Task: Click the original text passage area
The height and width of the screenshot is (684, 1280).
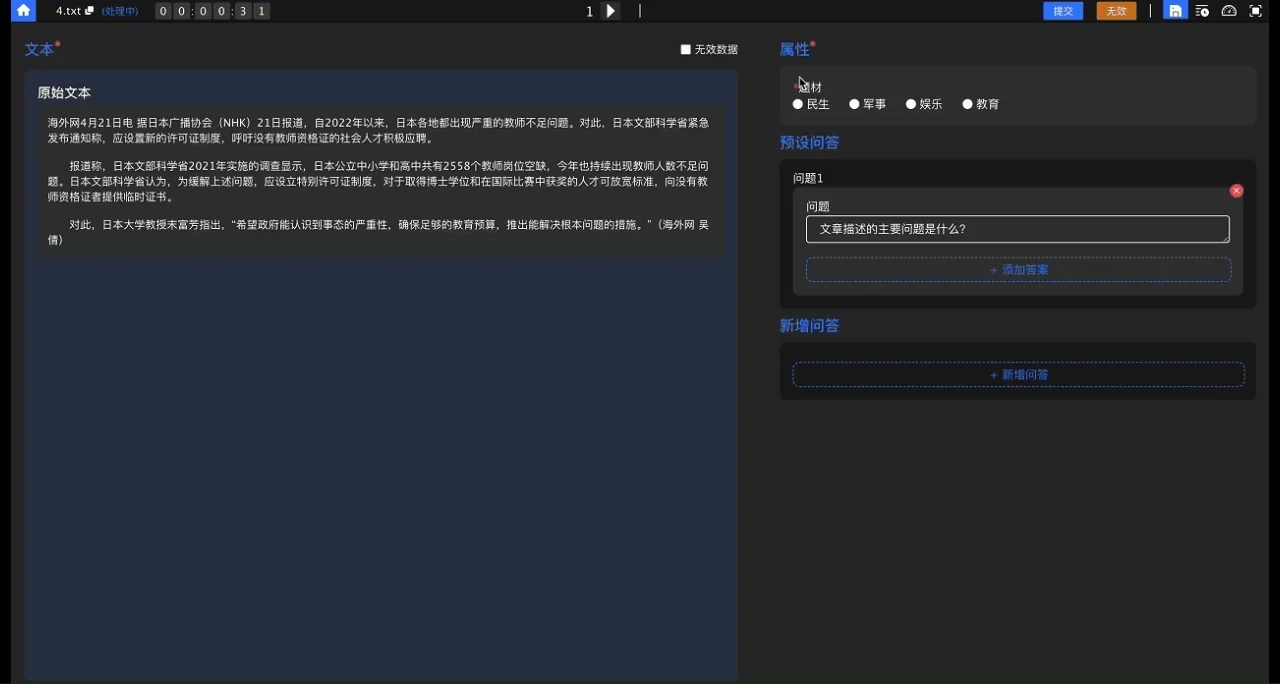Action: pyautogui.click(x=380, y=180)
